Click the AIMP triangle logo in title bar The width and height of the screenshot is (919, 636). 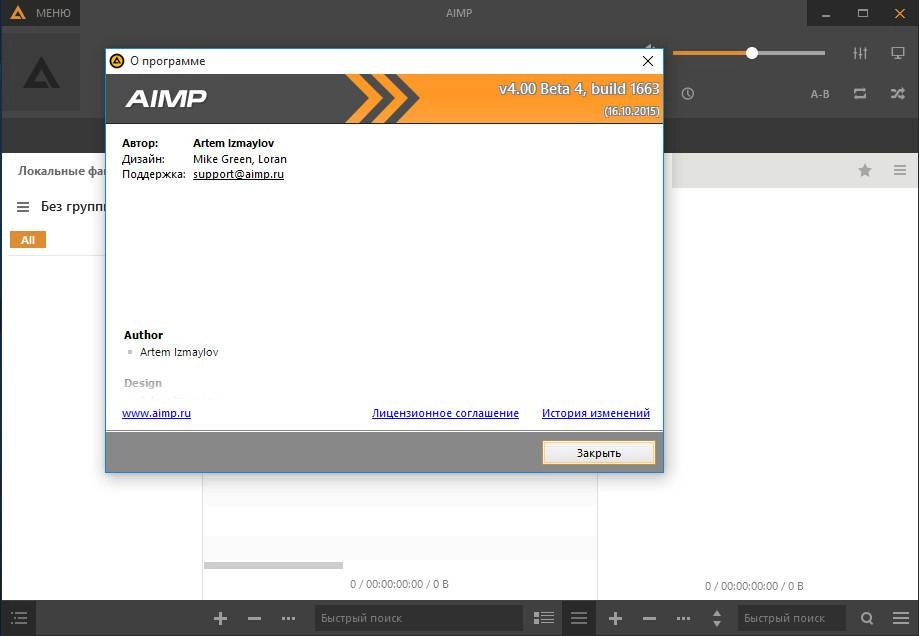(x=18, y=12)
